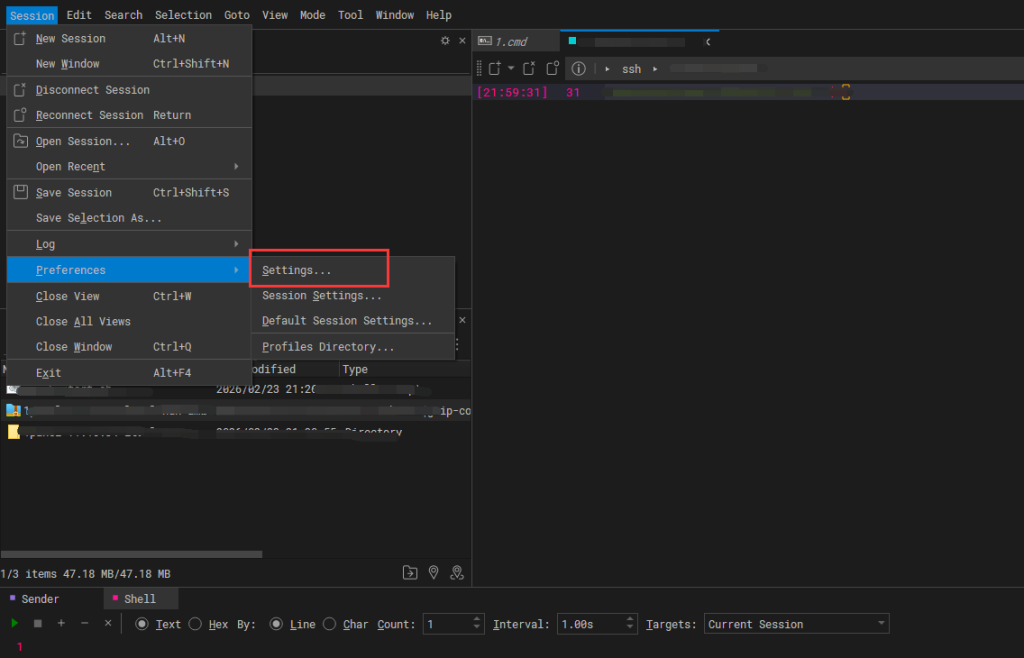1024x658 pixels.
Task: Select the Char radio button
Action: [330, 624]
